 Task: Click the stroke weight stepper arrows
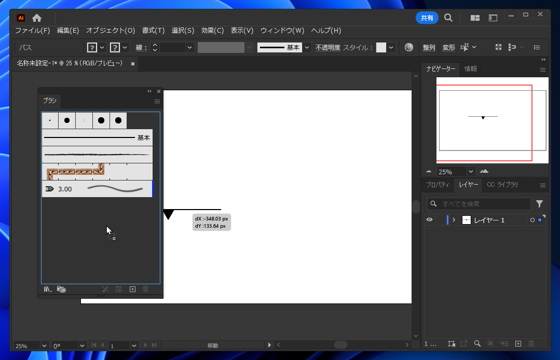tap(155, 47)
